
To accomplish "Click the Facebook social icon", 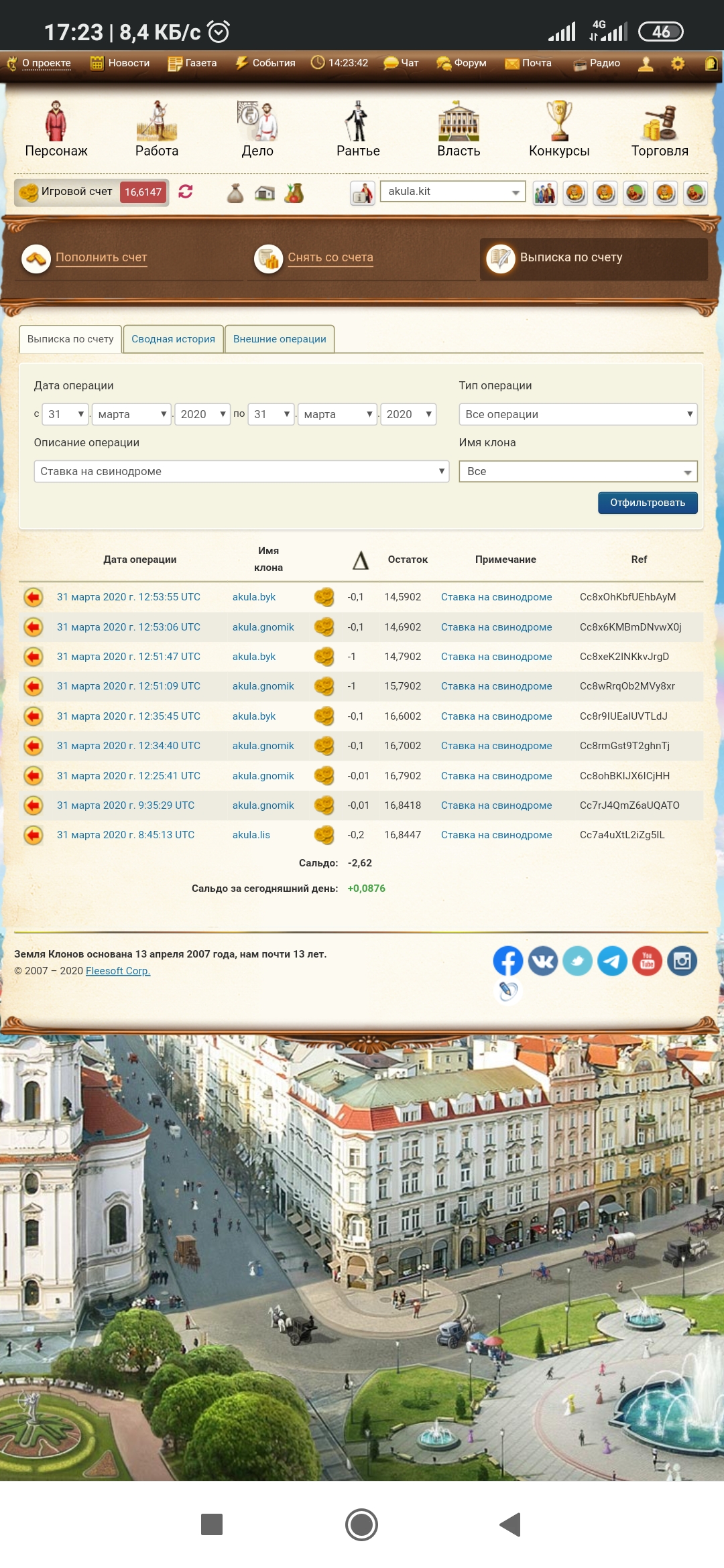I will coord(507,962).
